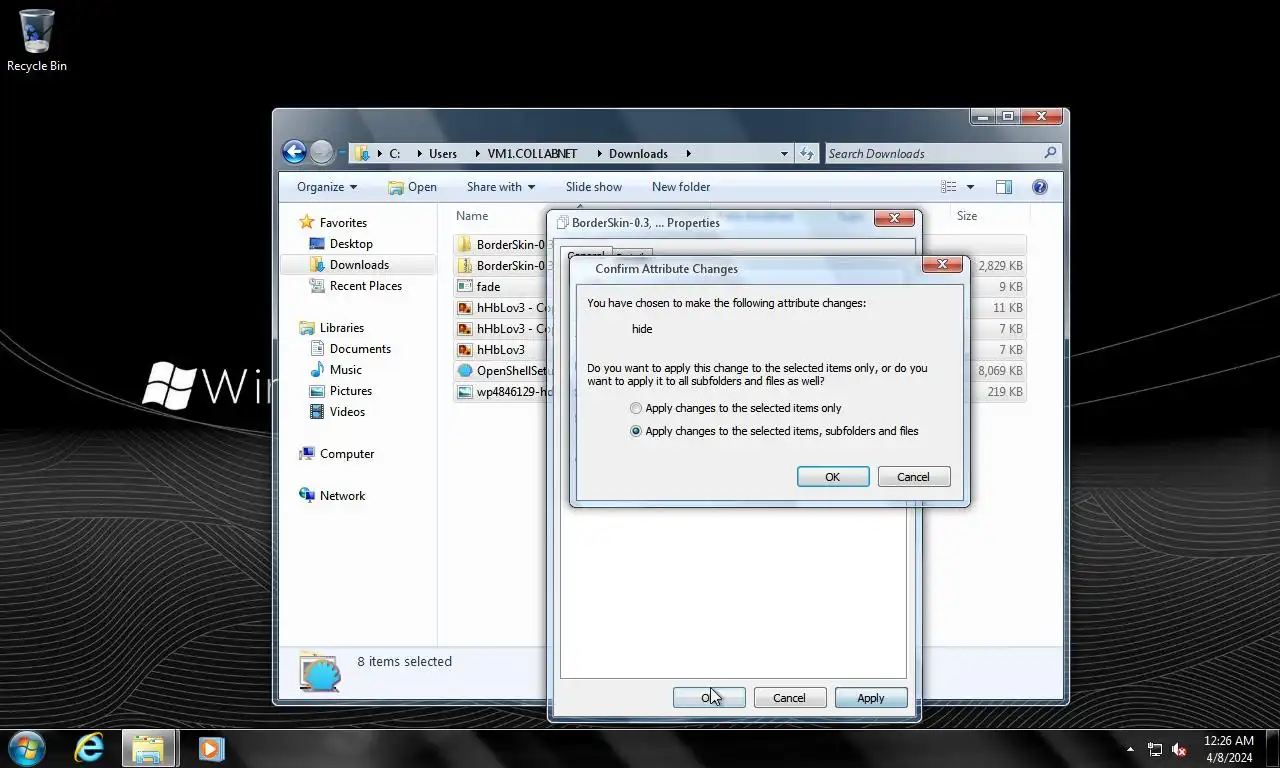Click Cancel in the Properties dialog
1280x768 pixels.
pos(789,698)
